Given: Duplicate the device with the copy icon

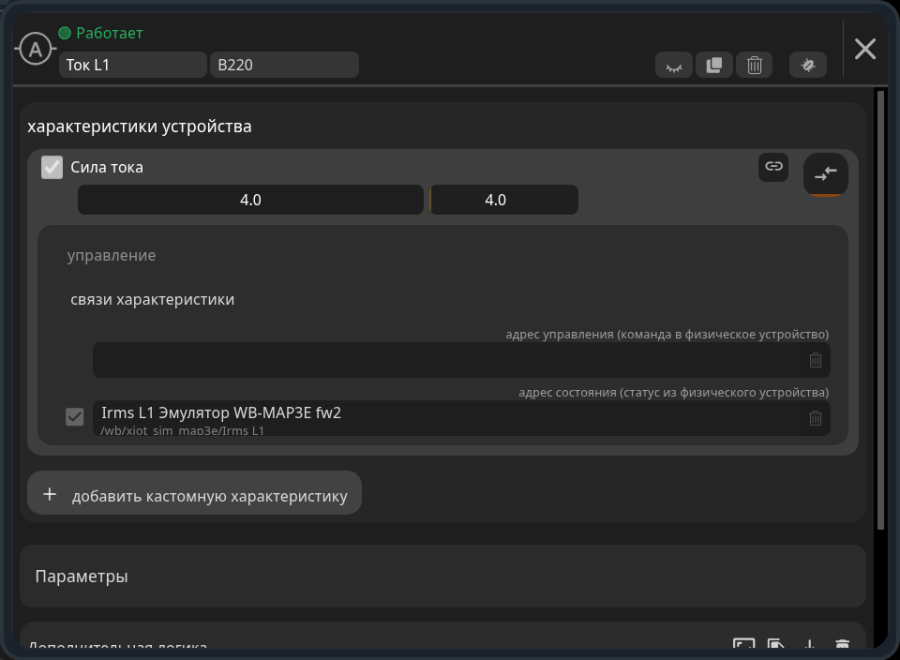Looking at the screenshot, I should click(714, 65).
